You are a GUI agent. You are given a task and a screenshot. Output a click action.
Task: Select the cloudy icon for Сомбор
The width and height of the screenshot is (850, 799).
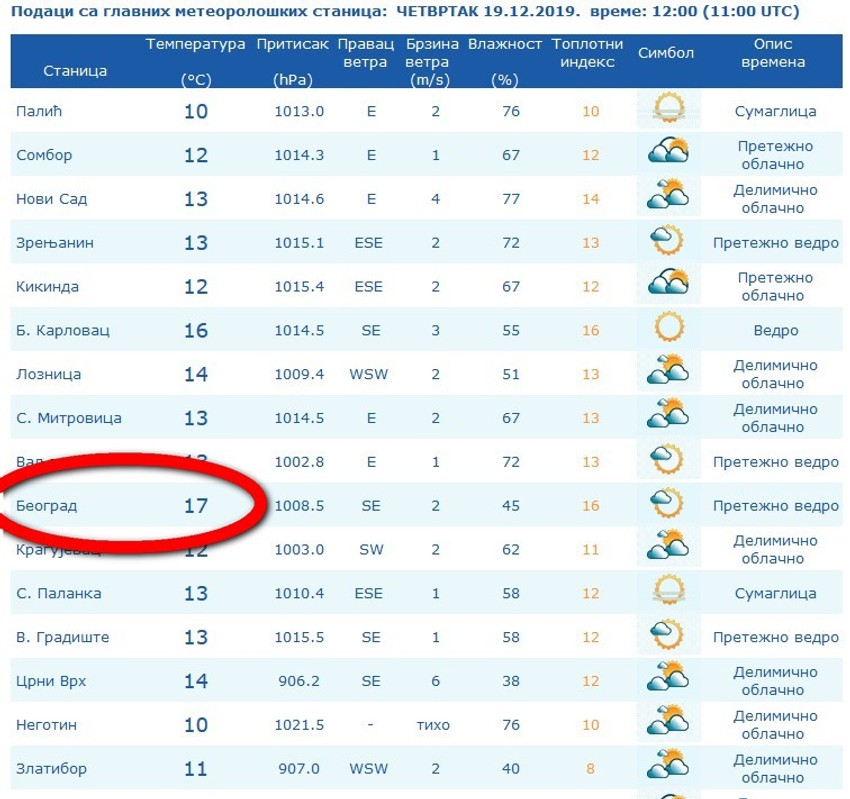point(667,155)
